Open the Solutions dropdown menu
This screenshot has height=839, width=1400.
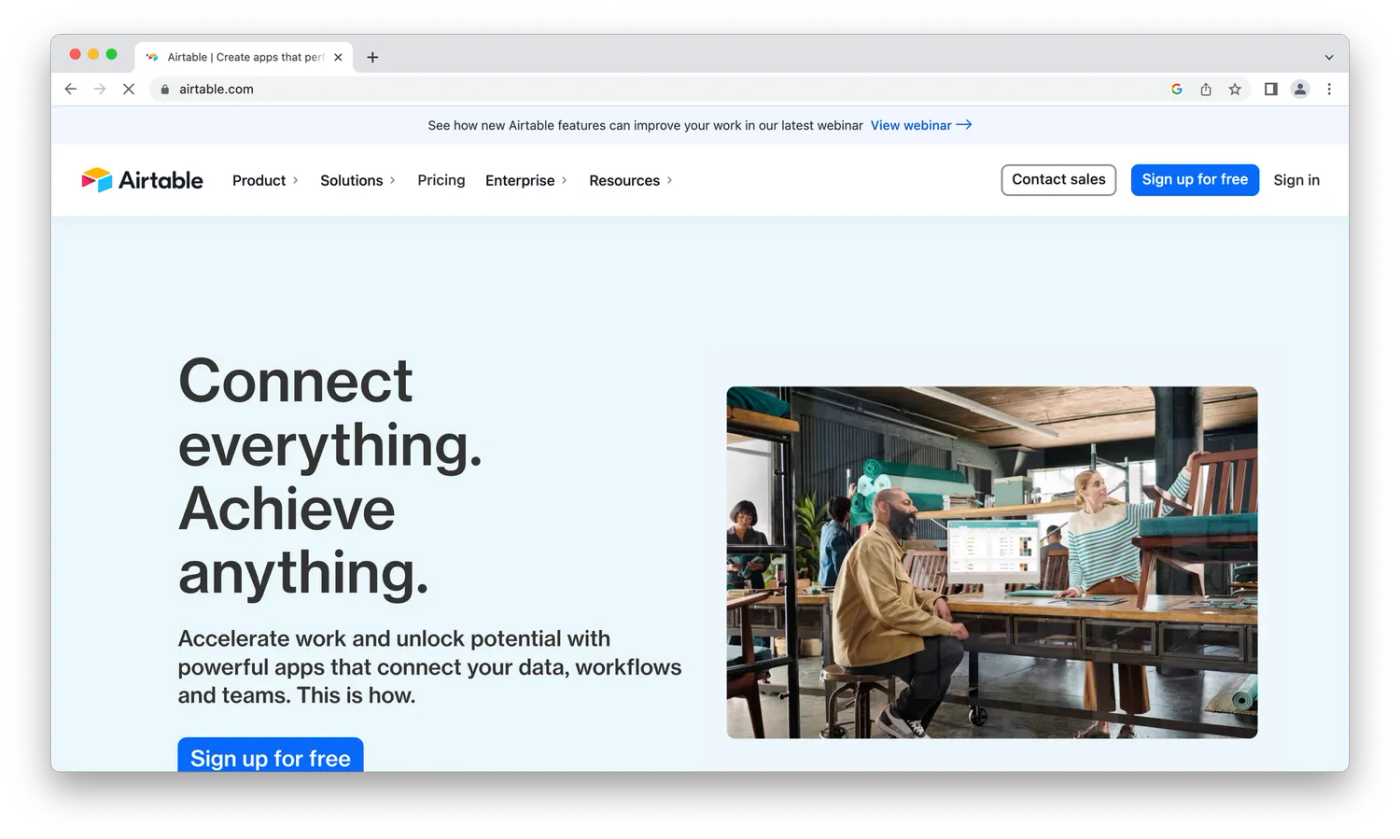(x=357, y=180)
